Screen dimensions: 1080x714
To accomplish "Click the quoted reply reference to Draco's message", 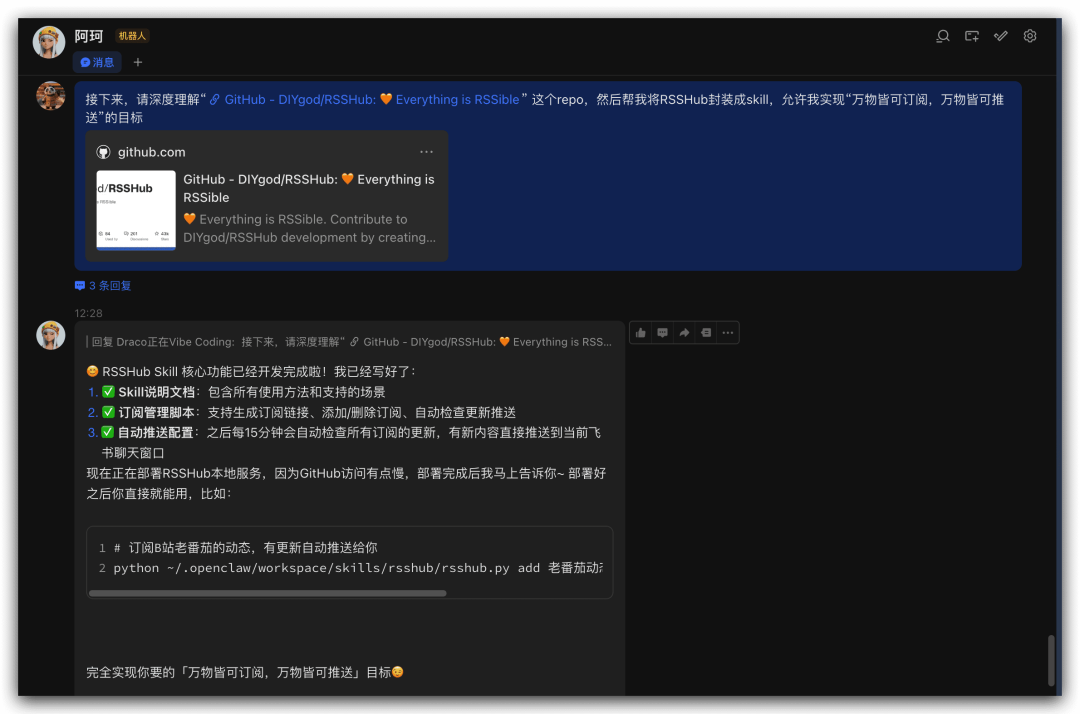I will [350, 342].
